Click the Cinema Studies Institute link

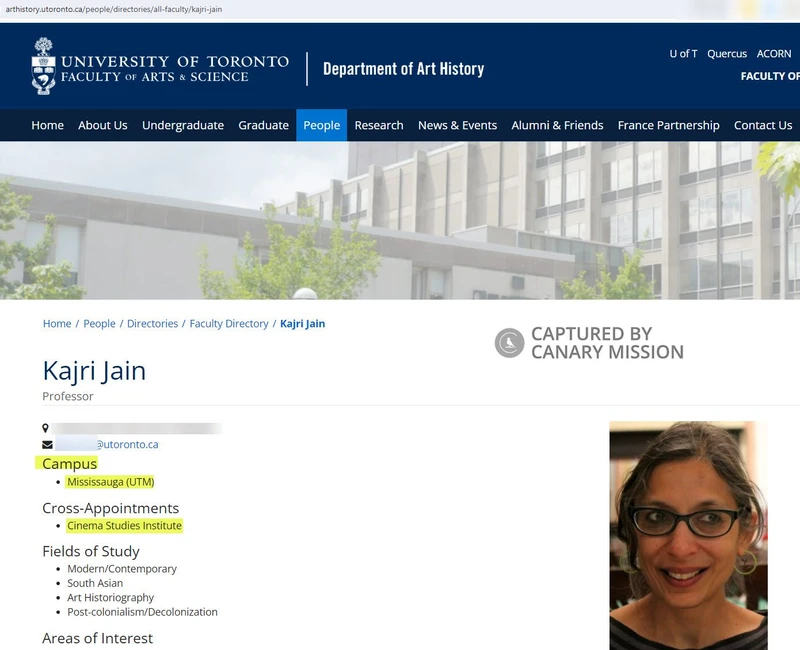pos(124,526)
